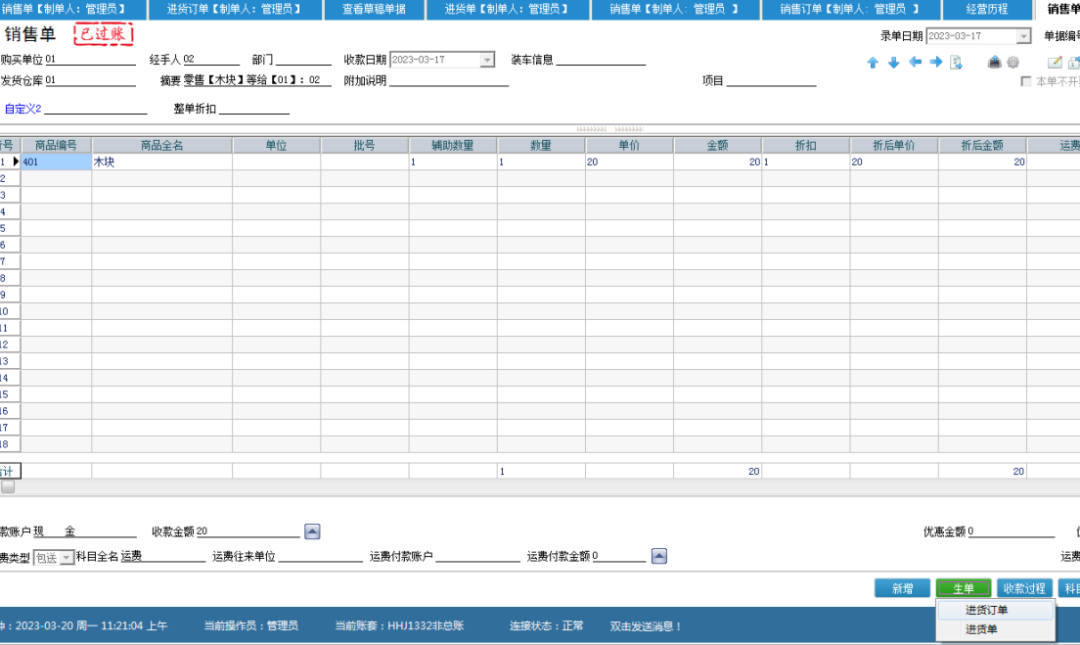Switch to the 销售订单【制单人:管理员】 tab
The width and height of the screenshot is (1080, 645).
coord(850,9)
